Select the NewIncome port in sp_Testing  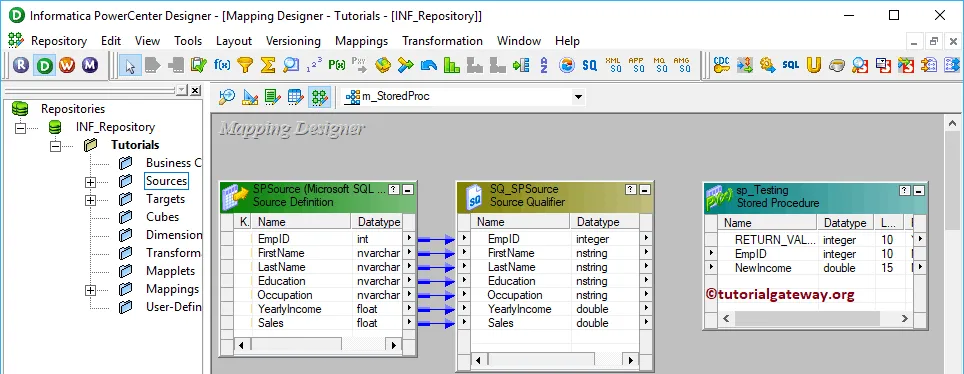[762, 268]
